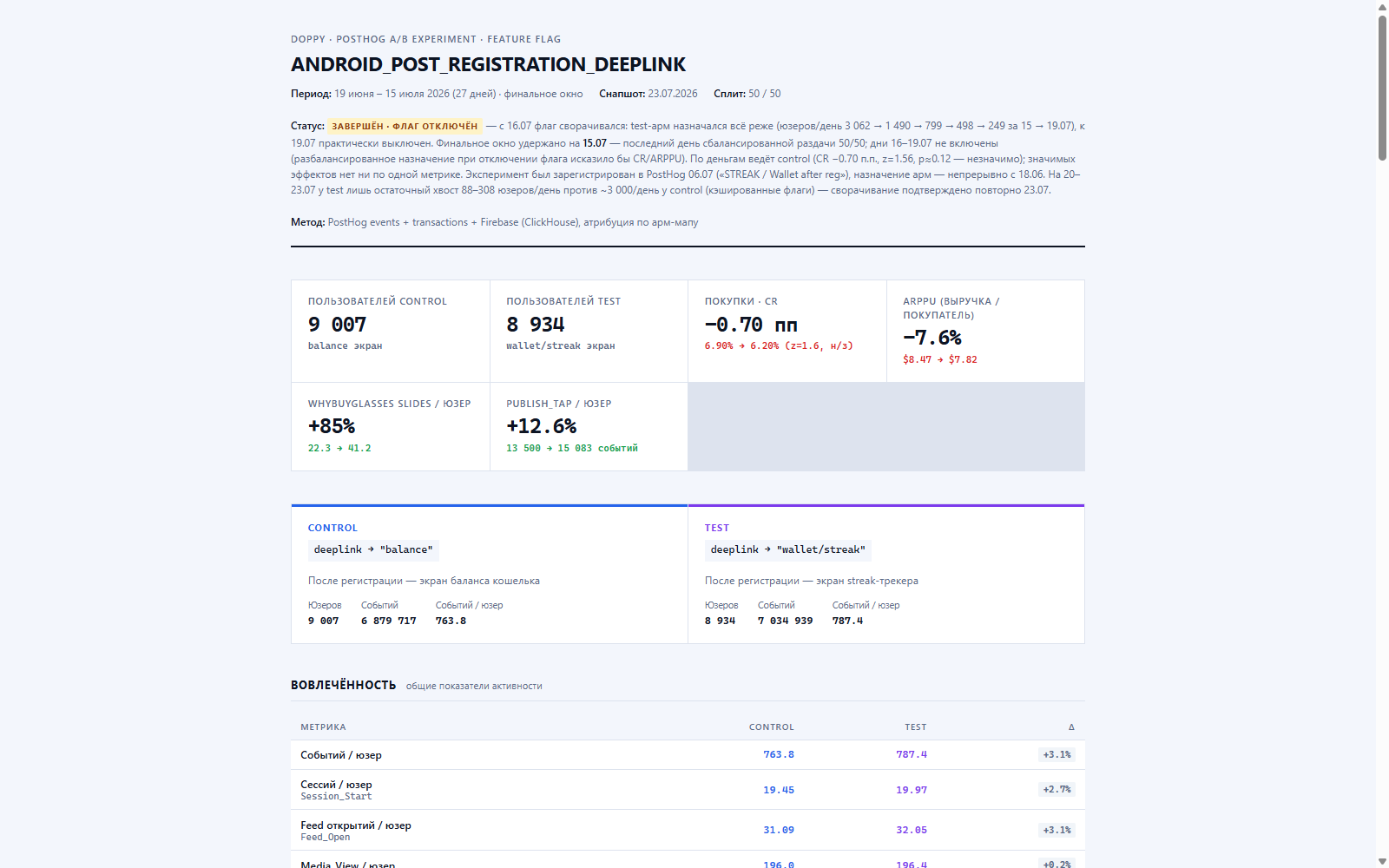Screen dimensions: 1389x868
Task: Click the deeplink → "balance" code chip
Action: 373,549
